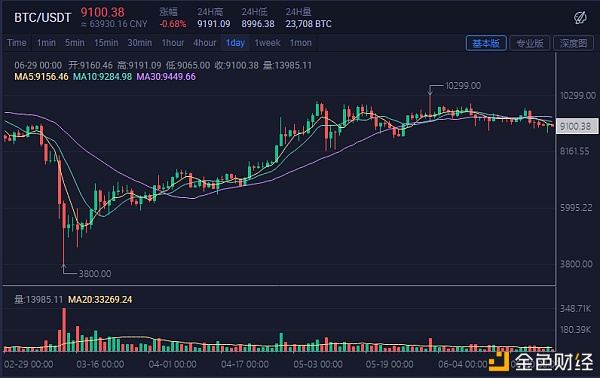Click the MA30:9449.66 indicator label
The width and height of the screenshot is (600, 378).
[x=166, y=77]
